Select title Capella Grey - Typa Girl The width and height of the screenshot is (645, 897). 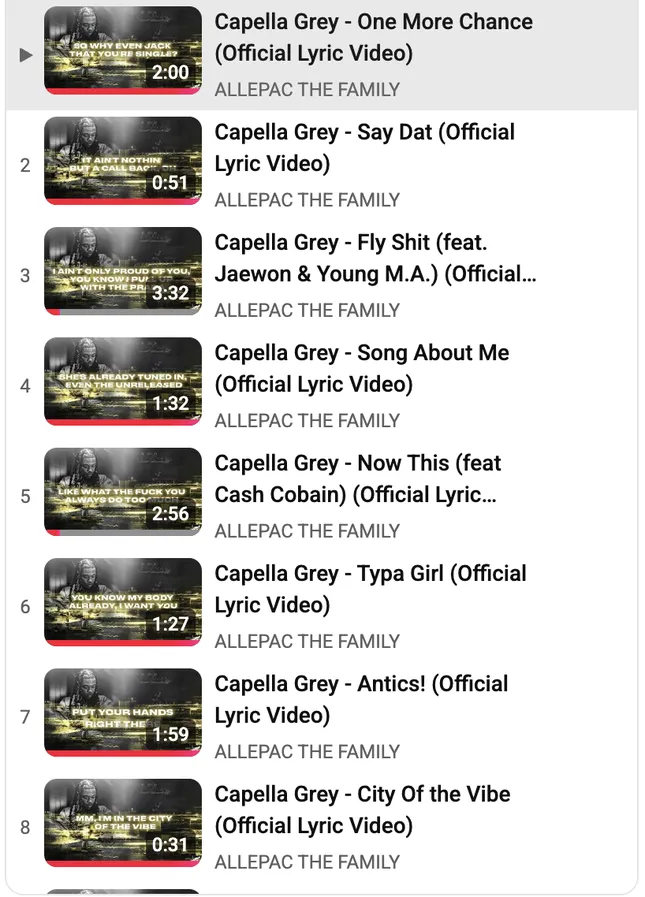pos(370,590)
